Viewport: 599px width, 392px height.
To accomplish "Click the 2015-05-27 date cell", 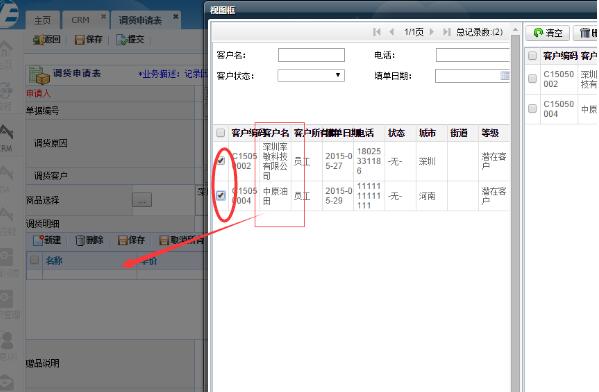I will point(338,161).
